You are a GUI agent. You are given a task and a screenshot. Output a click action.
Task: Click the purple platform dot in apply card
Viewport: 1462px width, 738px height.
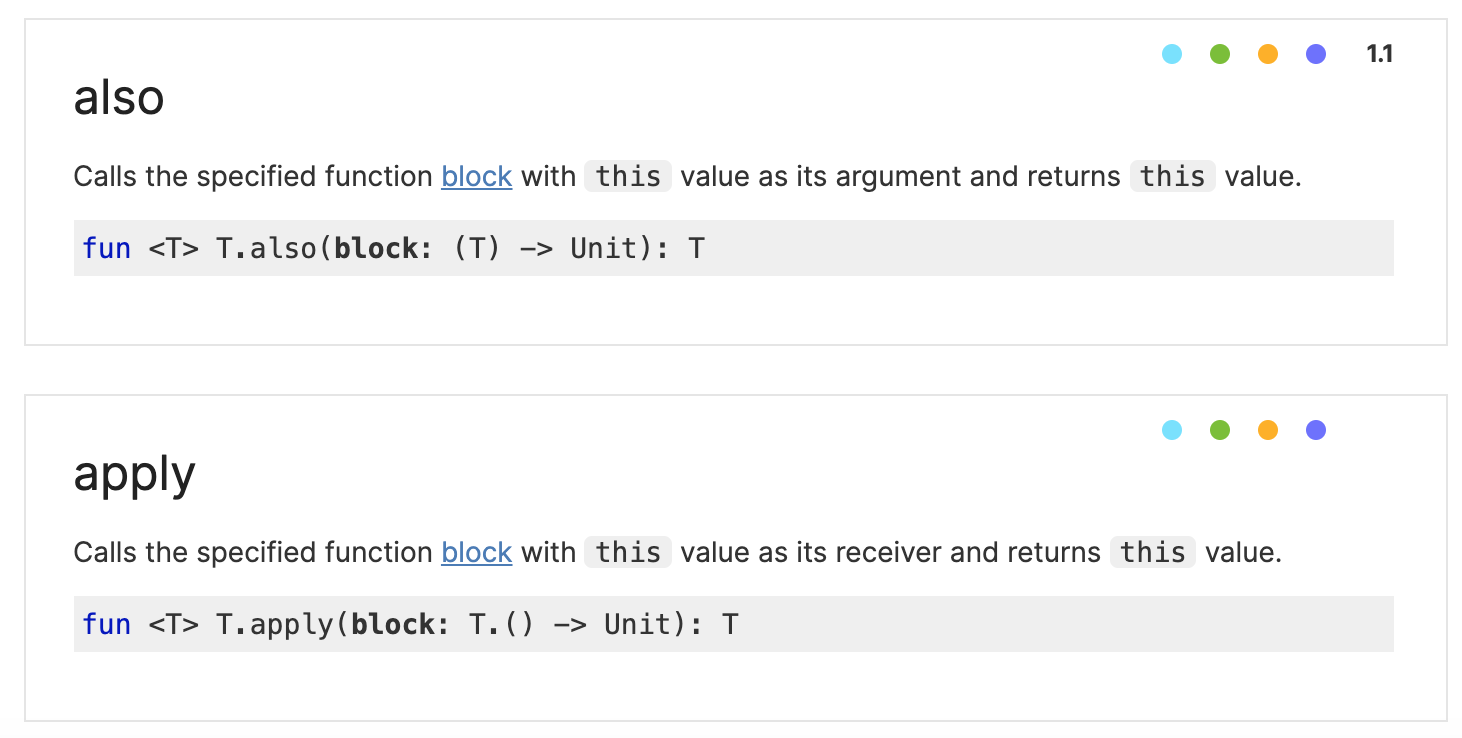click(1316, 430)
